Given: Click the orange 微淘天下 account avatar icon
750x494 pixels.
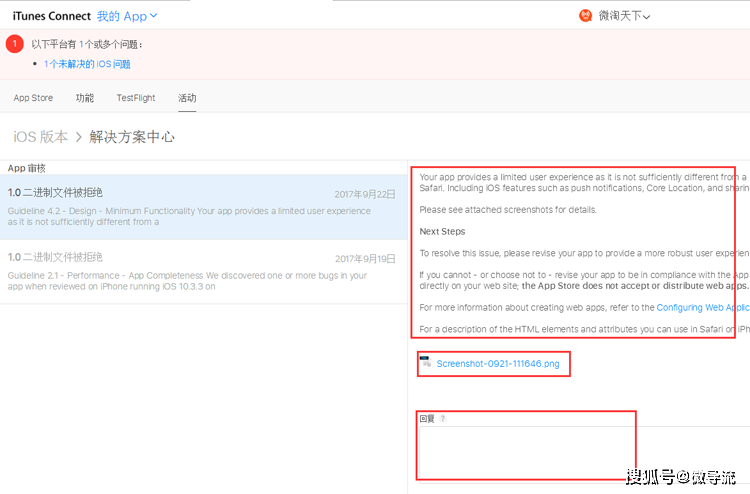Looking at the screenshot, I should (585, 16).
